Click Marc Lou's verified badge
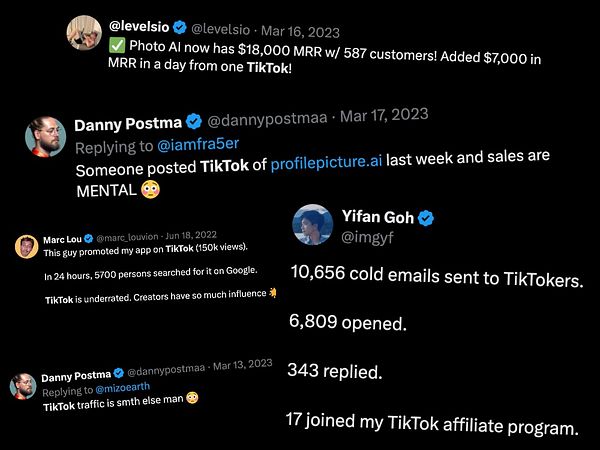This screenshot has width=600, height=450. click(88, 239)
